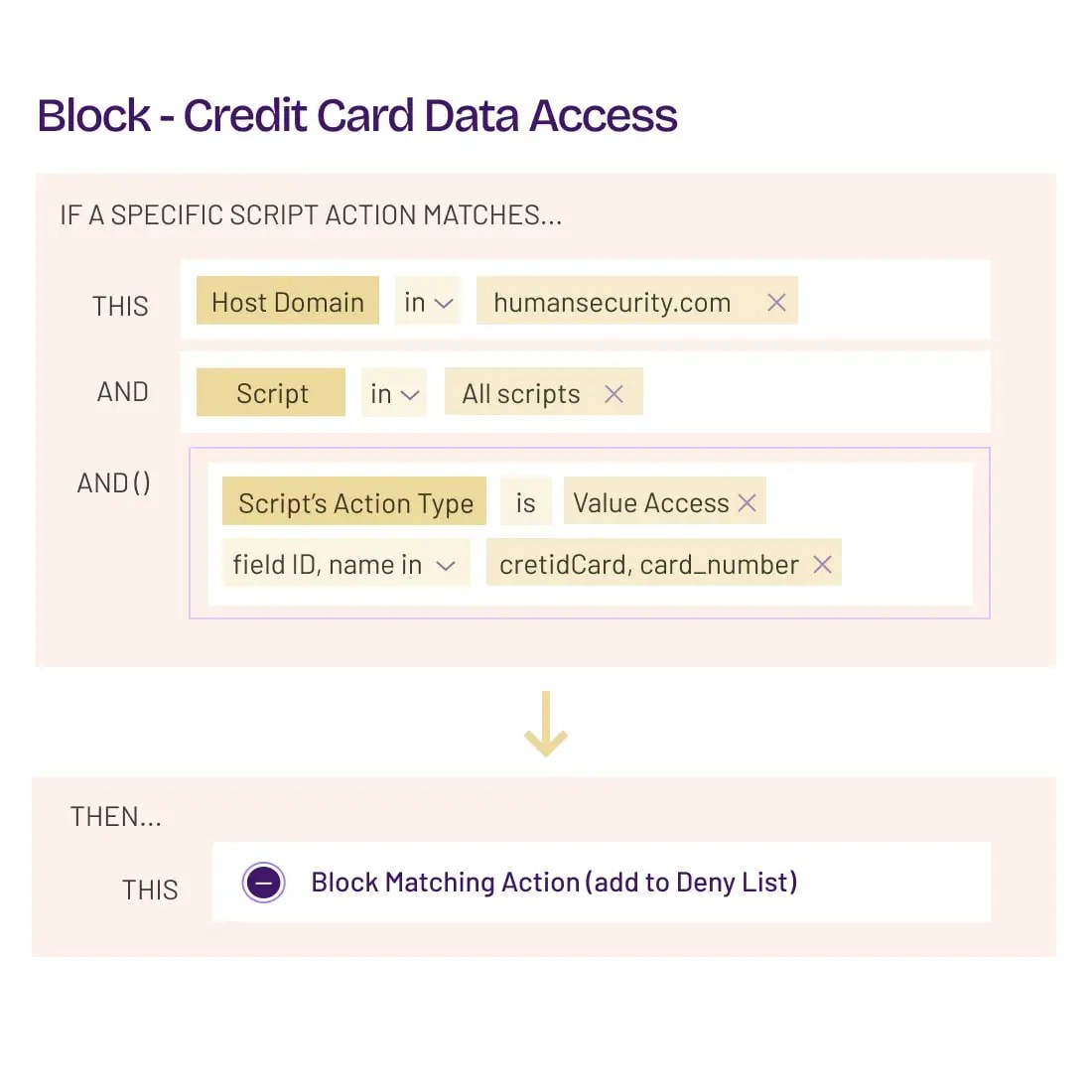Click the purple minus block icon
Image resolution: width=1092 pixels, height=1092 pixels.
pos(264,883)
